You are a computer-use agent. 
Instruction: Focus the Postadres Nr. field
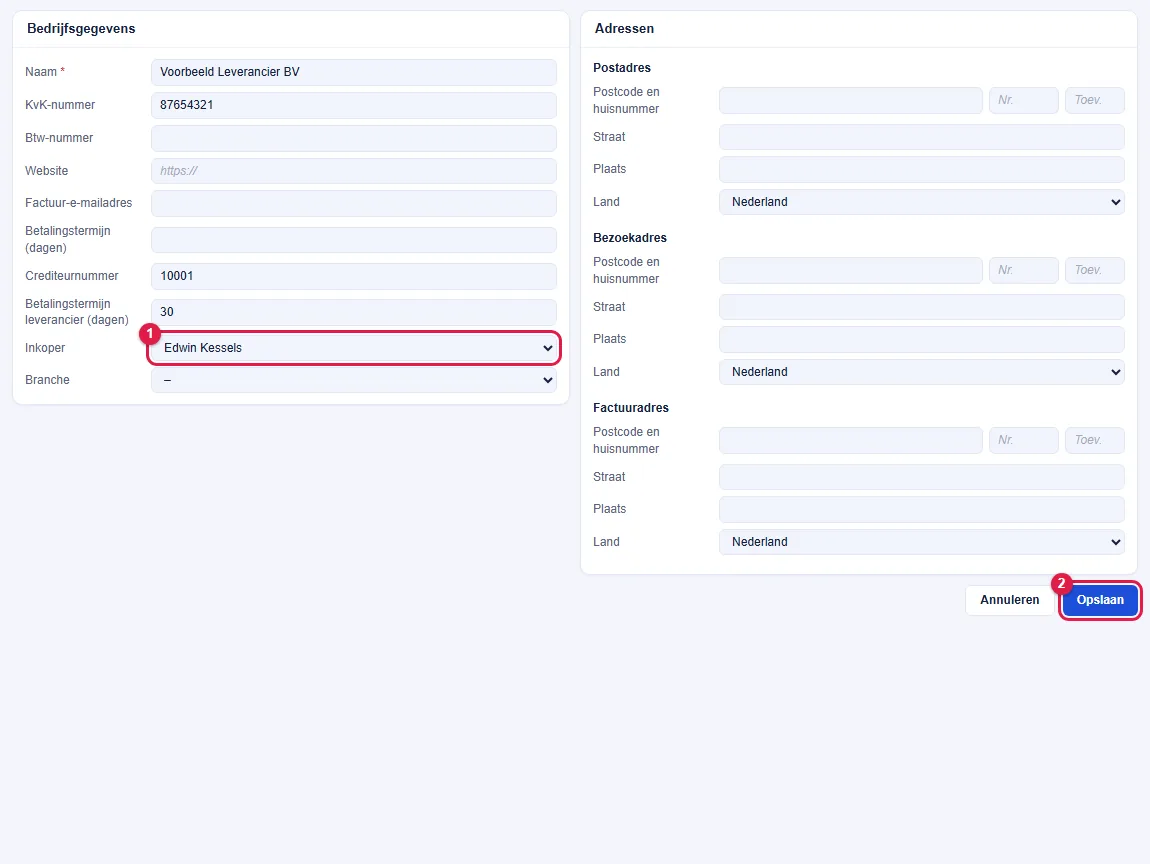[x=1024, y=100]
